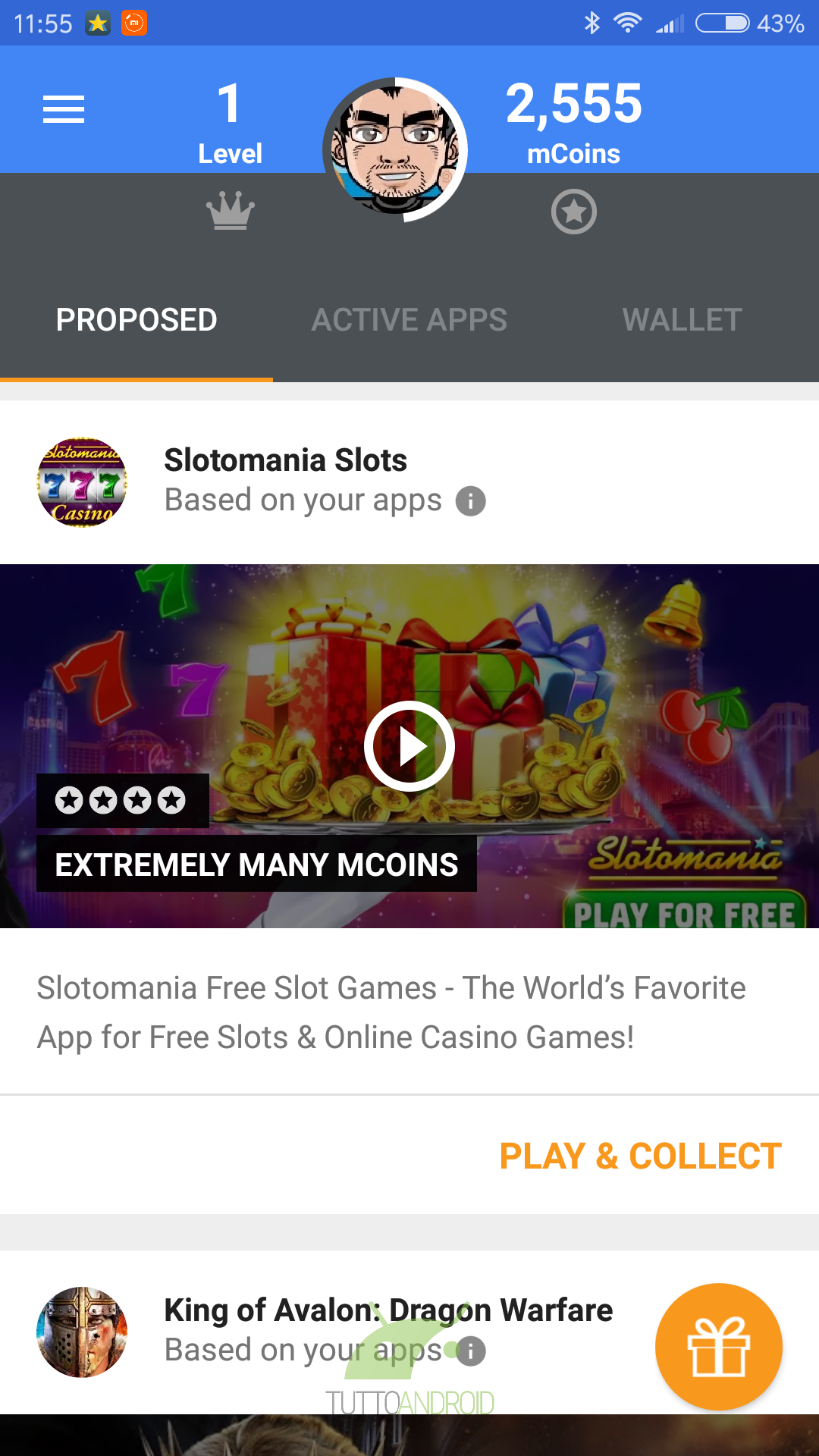
Task: Tap Play & Collect for Slotomania
Action: click(641, 1156)
